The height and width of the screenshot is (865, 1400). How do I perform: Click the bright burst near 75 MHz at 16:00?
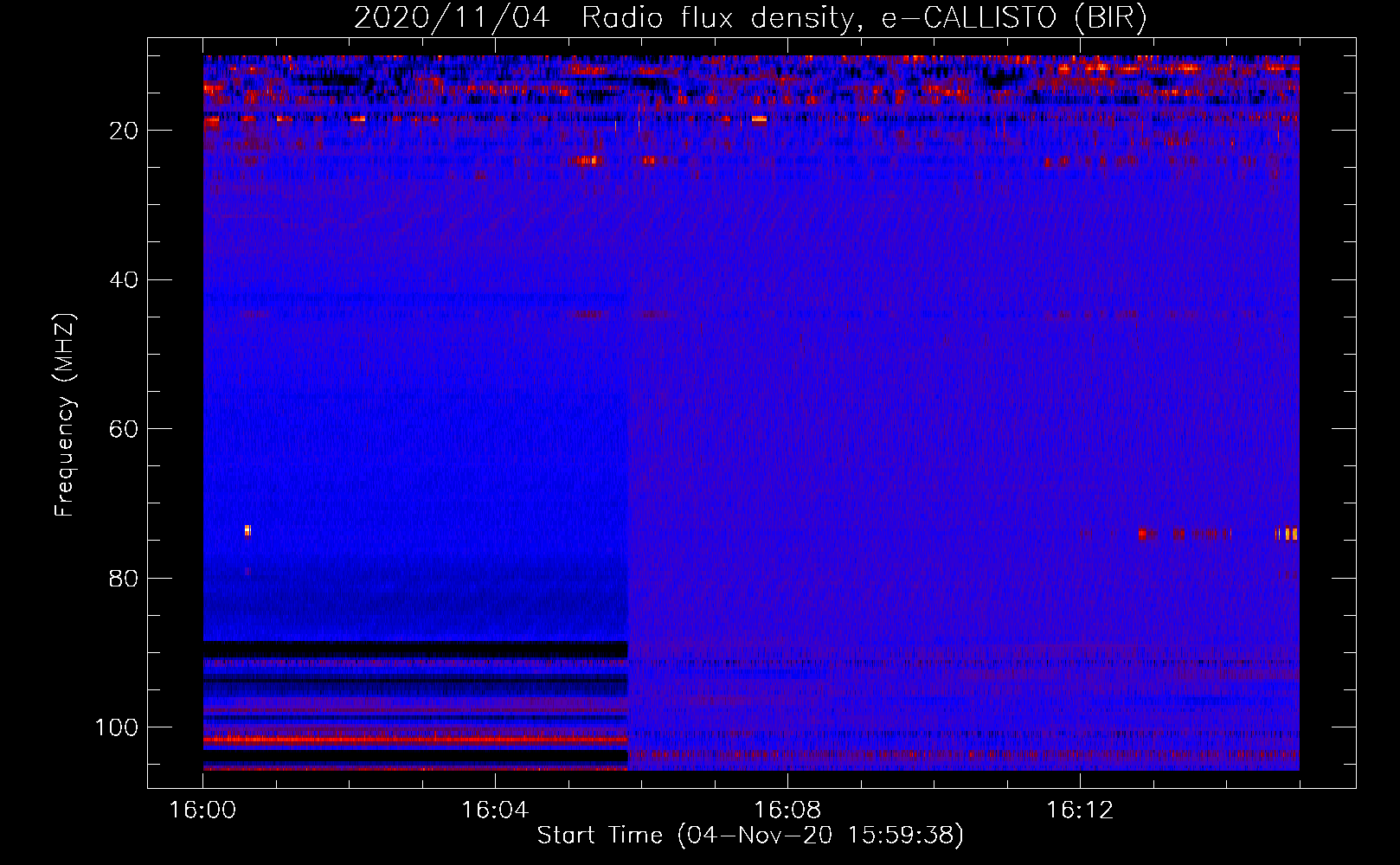pyautogui.click(x=247, y=530)
